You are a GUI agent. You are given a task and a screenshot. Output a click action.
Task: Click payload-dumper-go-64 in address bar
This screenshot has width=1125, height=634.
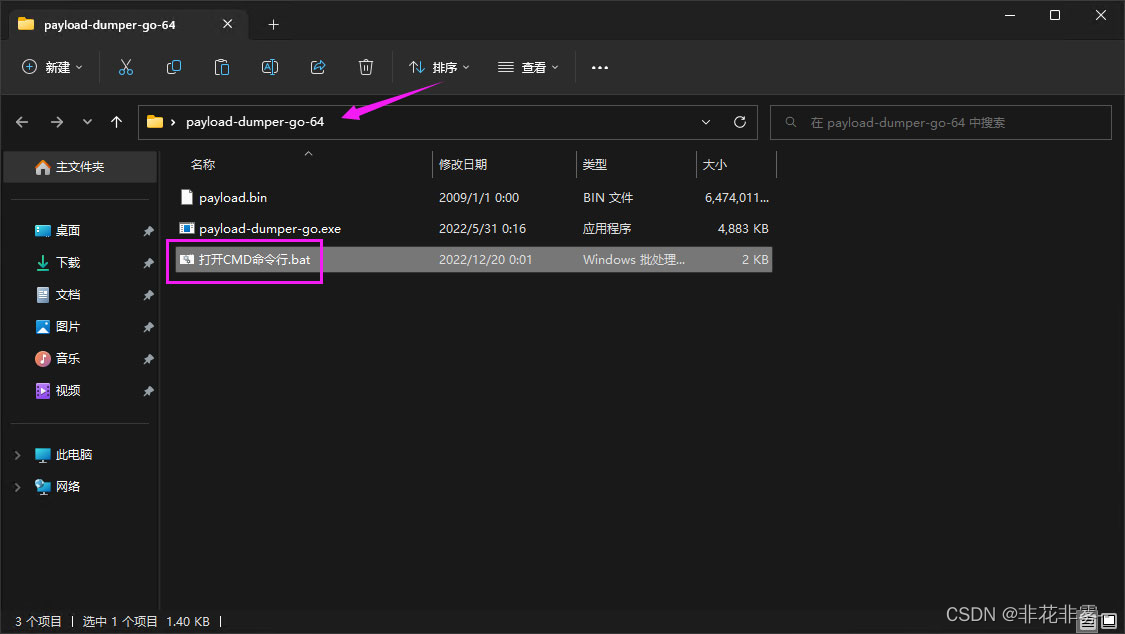pyautogui.click(x=255, y=122)
